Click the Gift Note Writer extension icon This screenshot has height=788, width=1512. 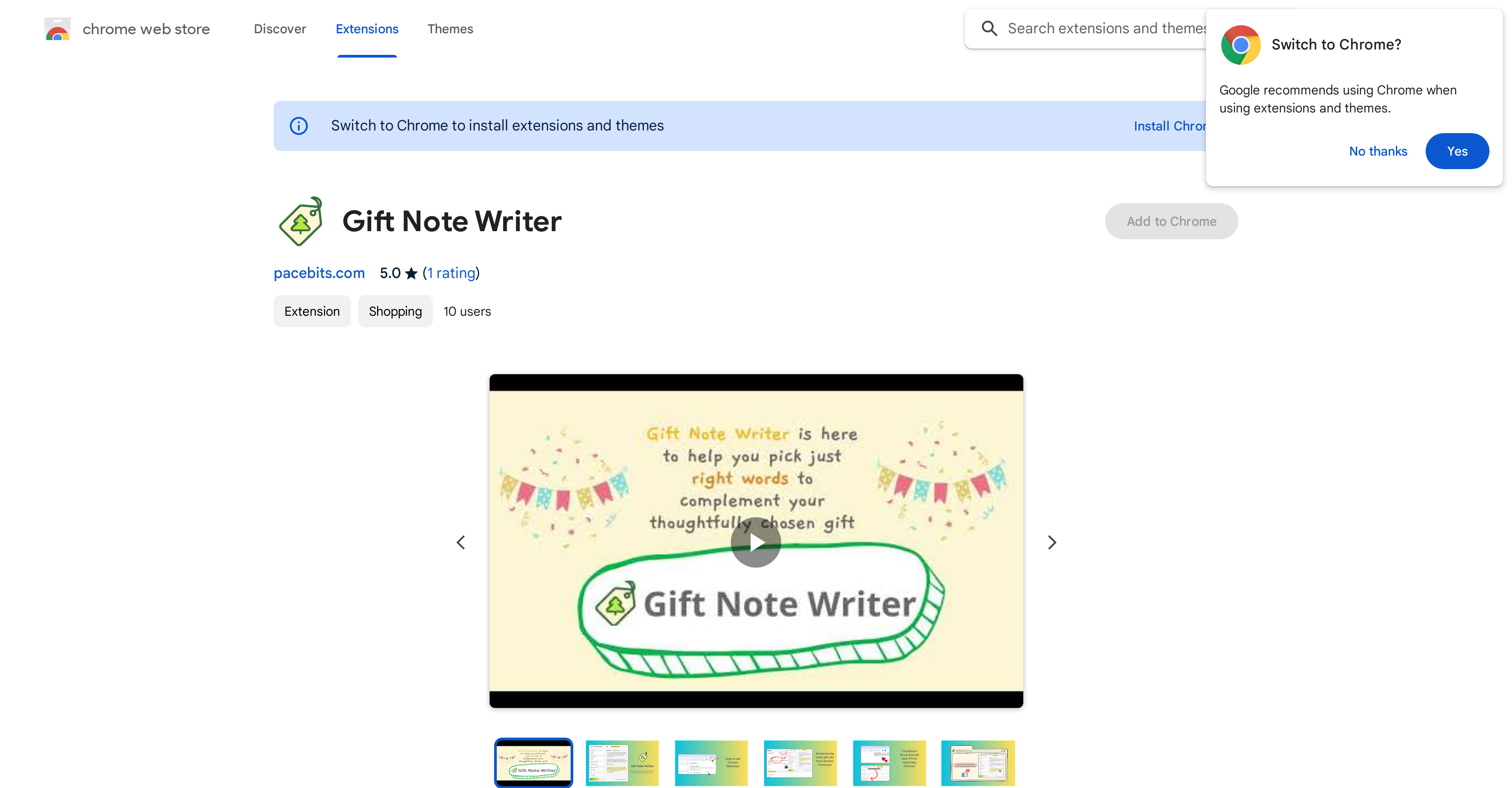pos(300,221)
